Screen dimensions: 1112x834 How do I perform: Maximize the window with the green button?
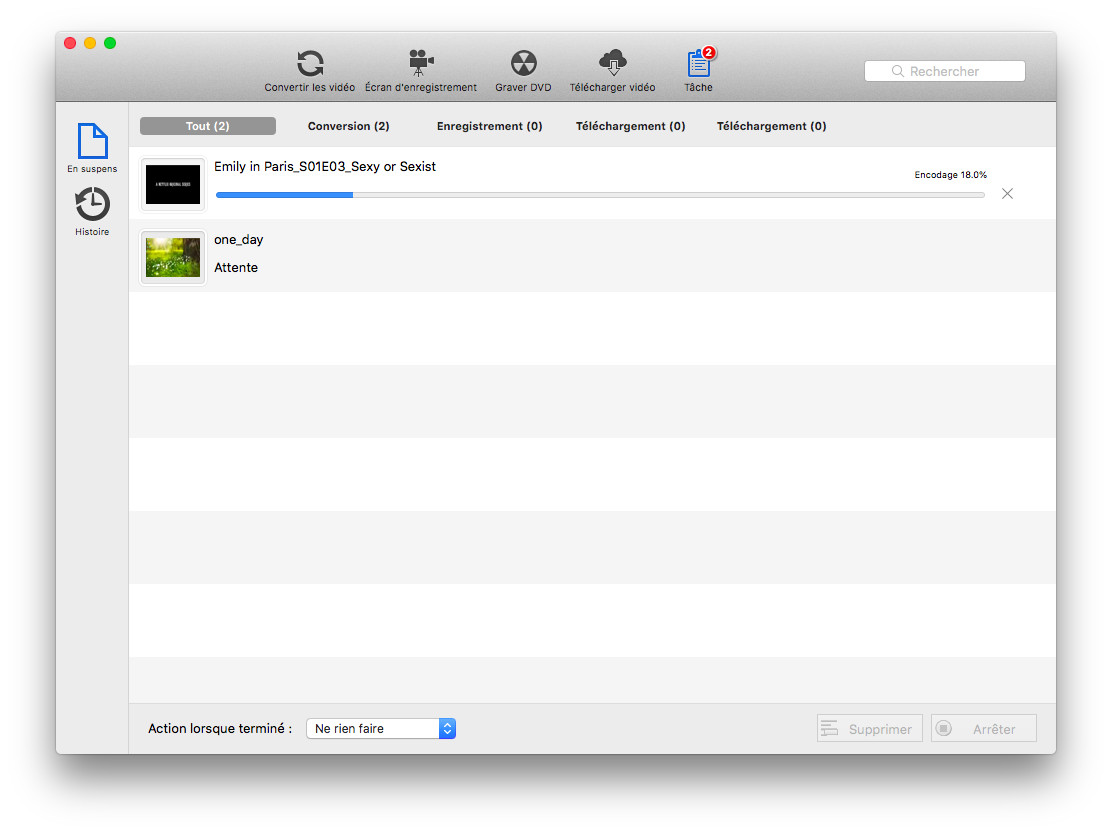click(x=110, y=43)
